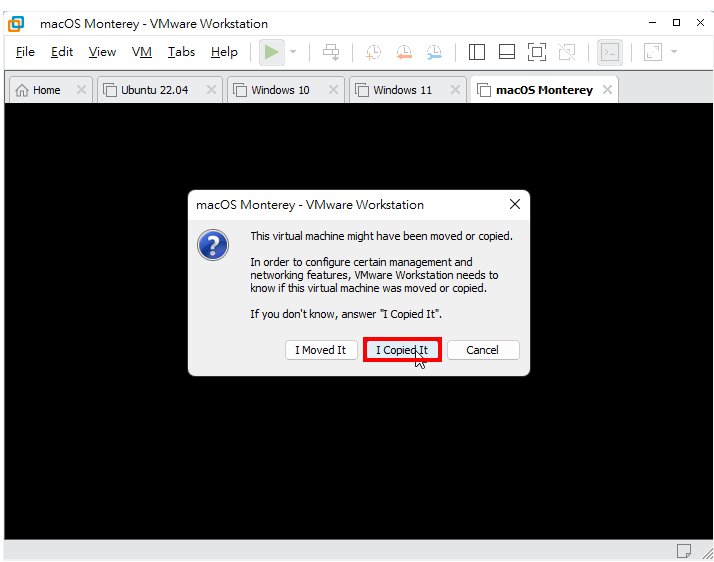Enter full screen mode icon
Screen dimensions: 714x562
pos(537,52)
